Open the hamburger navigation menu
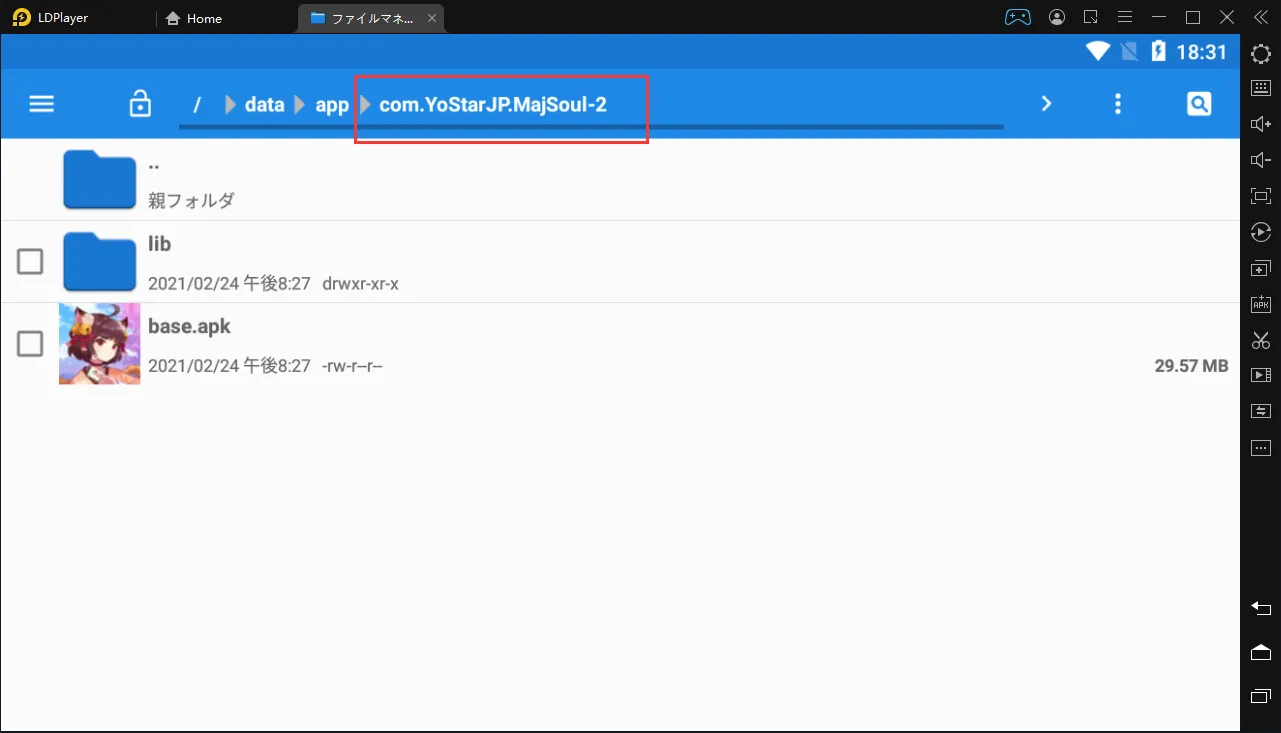 [x=41, y=104]
